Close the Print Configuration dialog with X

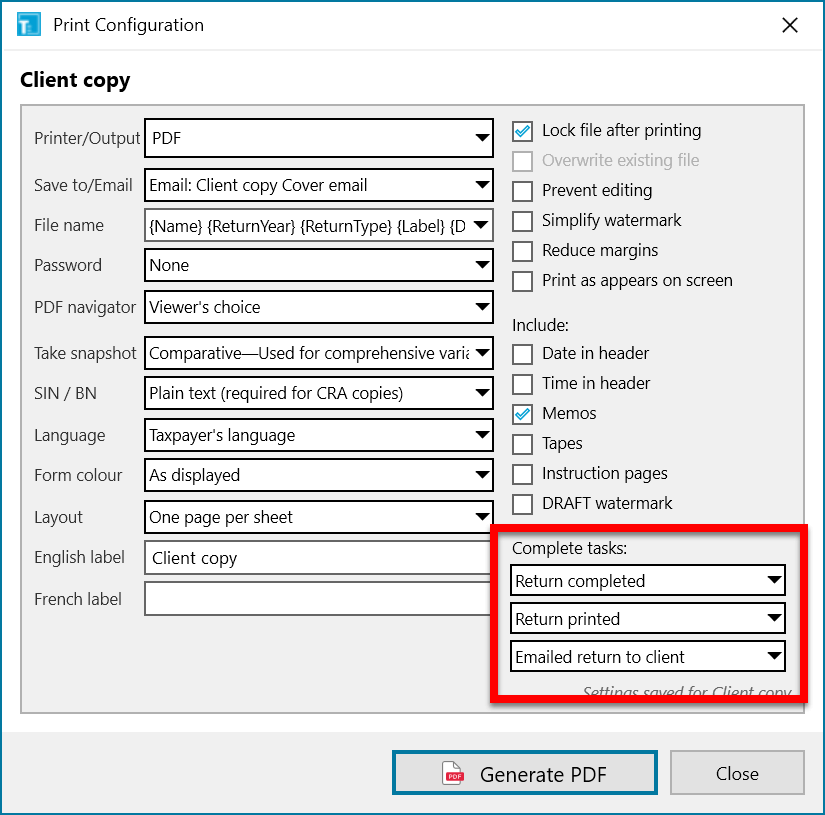pos(790,25)
